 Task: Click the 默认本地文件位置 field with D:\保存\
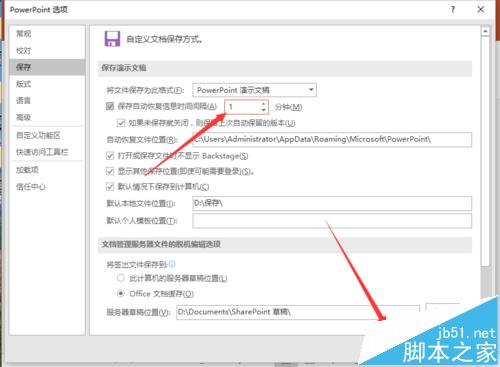tap(332, 203)
